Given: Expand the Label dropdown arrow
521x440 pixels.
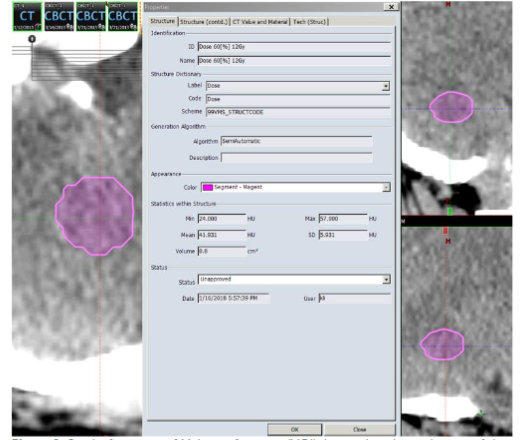Looking at the screenshot, I should pyautogui.click(x=386, y=86).
